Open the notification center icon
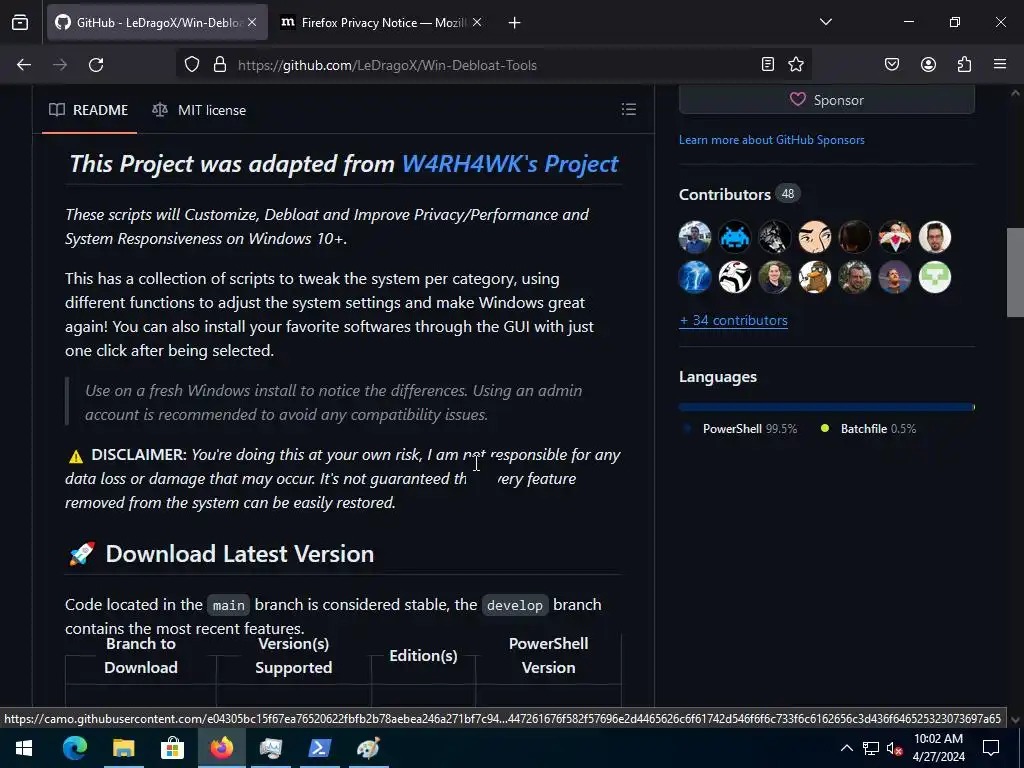Screen dimensions: 1024x768 point(991,748)
